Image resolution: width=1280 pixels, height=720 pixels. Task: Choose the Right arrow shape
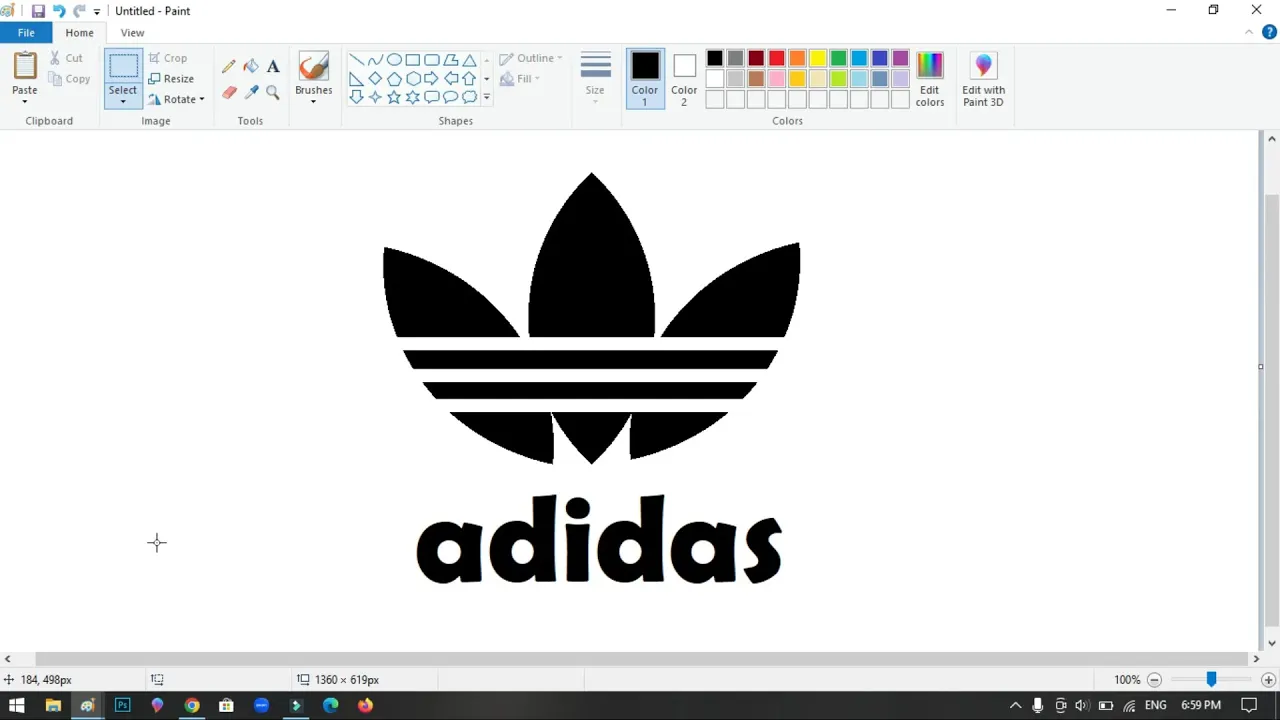click(x=432, y=79)
